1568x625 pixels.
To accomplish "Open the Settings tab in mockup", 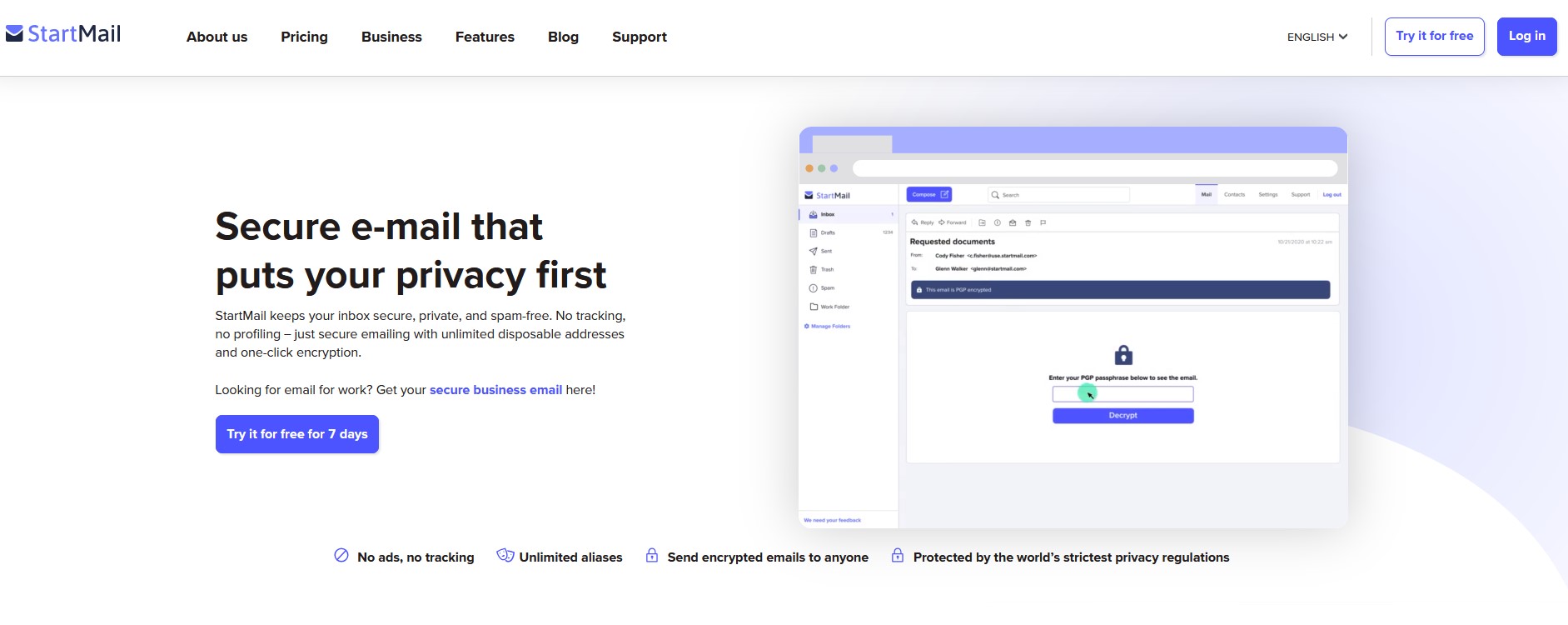I will tap(1267, 194).
